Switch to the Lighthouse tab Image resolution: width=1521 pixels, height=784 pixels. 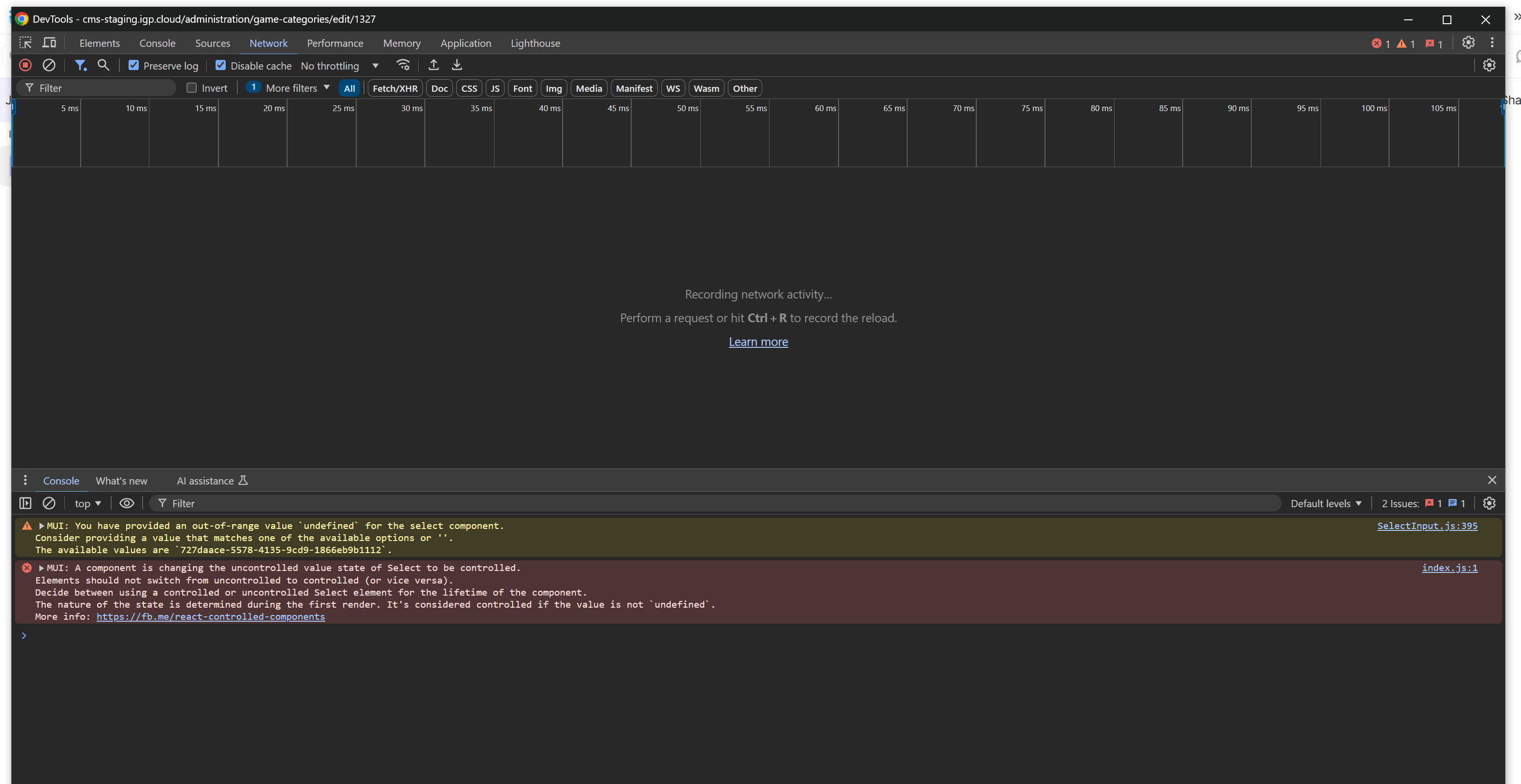point(535,43)
